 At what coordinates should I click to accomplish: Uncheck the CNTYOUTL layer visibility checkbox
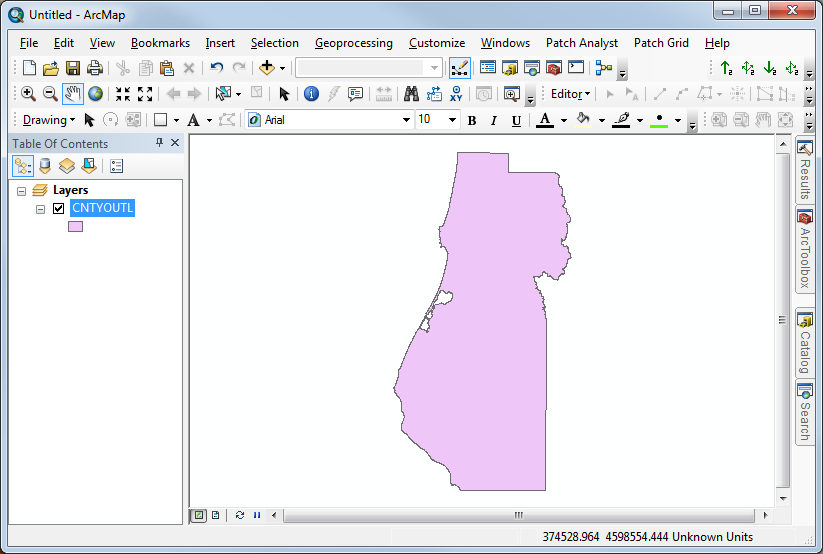point(59,208)
